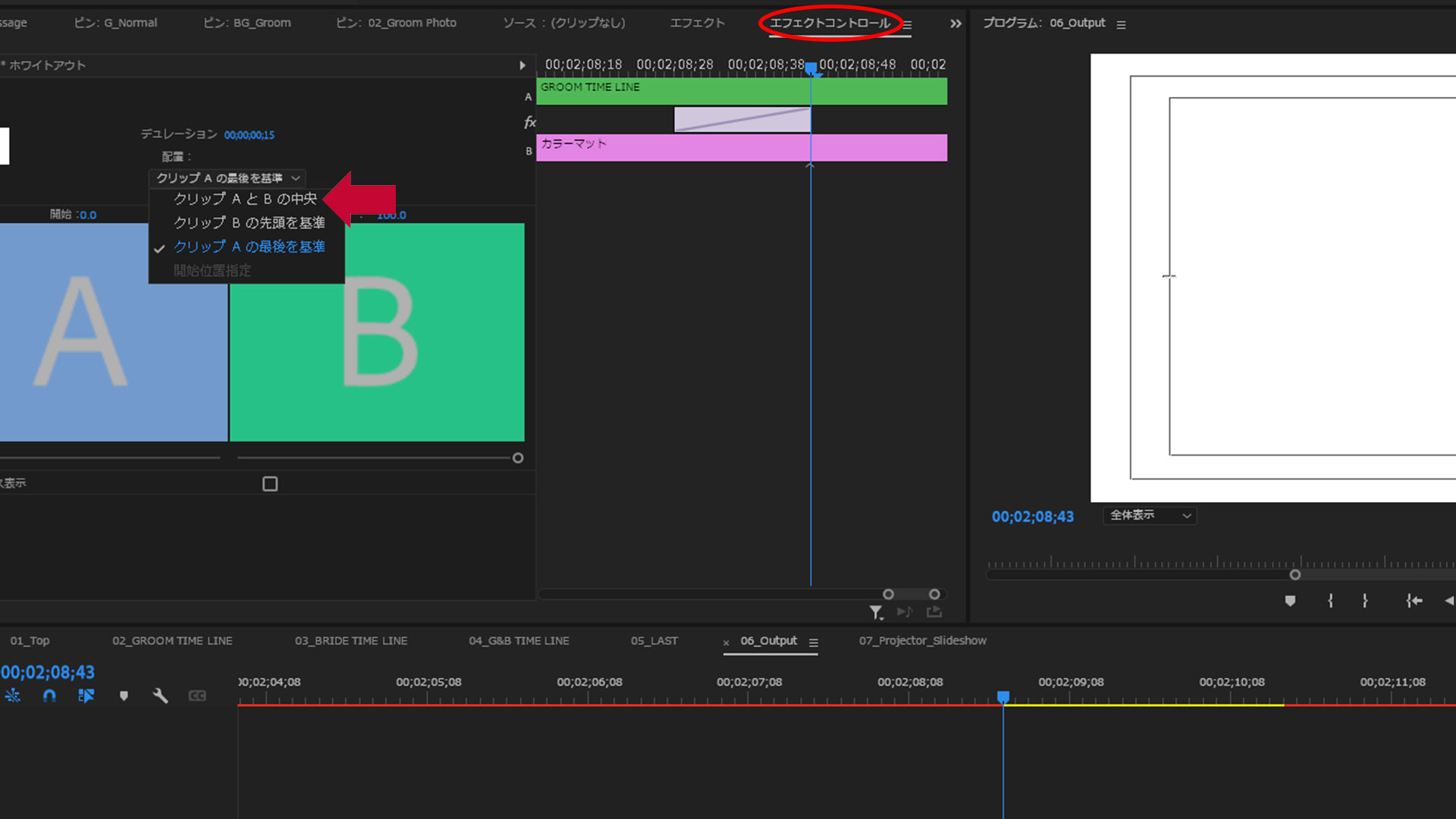Select the transition bar on the fx row

pyautogui.click(x=742, y=120)
